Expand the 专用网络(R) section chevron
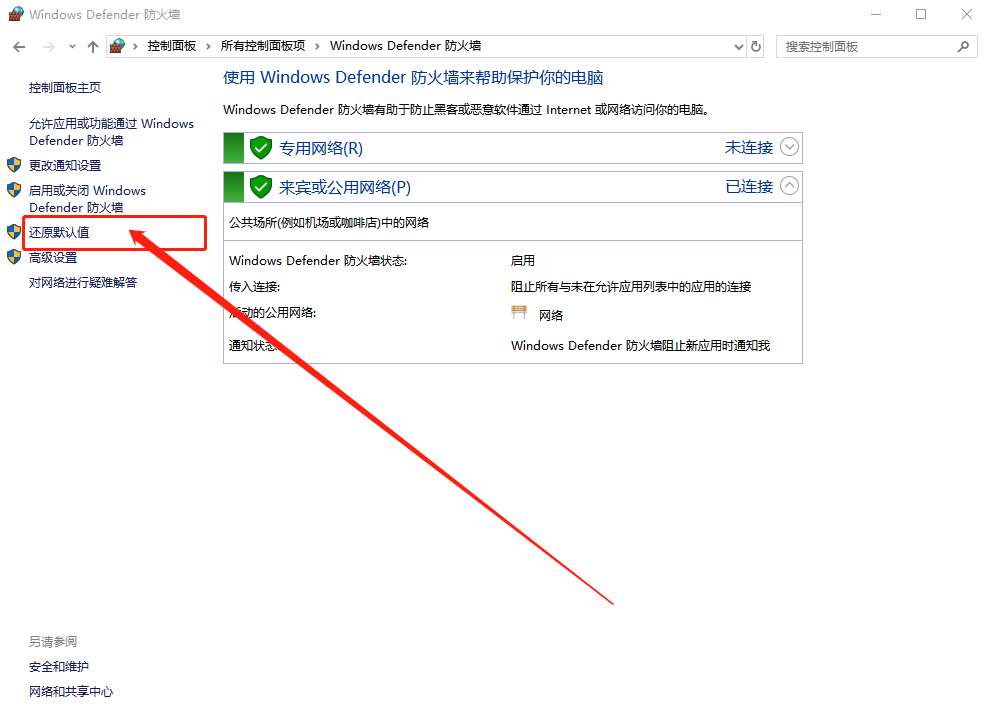 [x=789, y=148]
